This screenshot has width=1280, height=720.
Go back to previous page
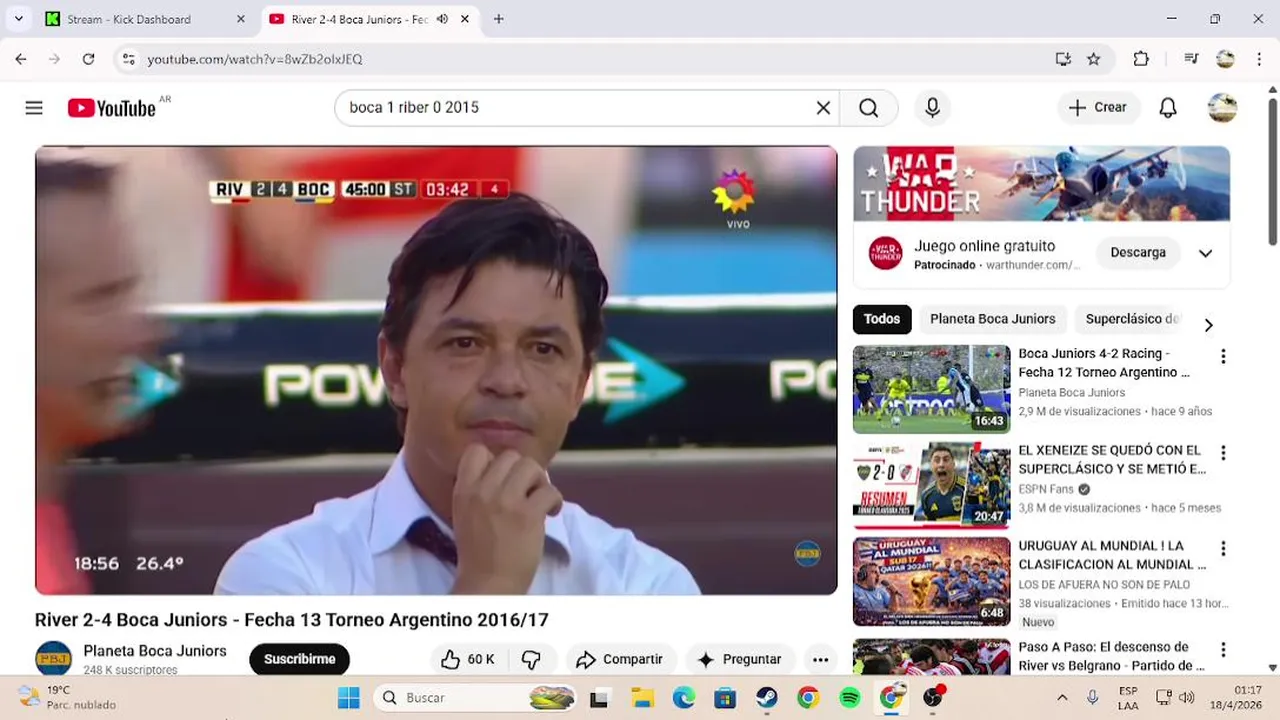(x=21, y=59)
